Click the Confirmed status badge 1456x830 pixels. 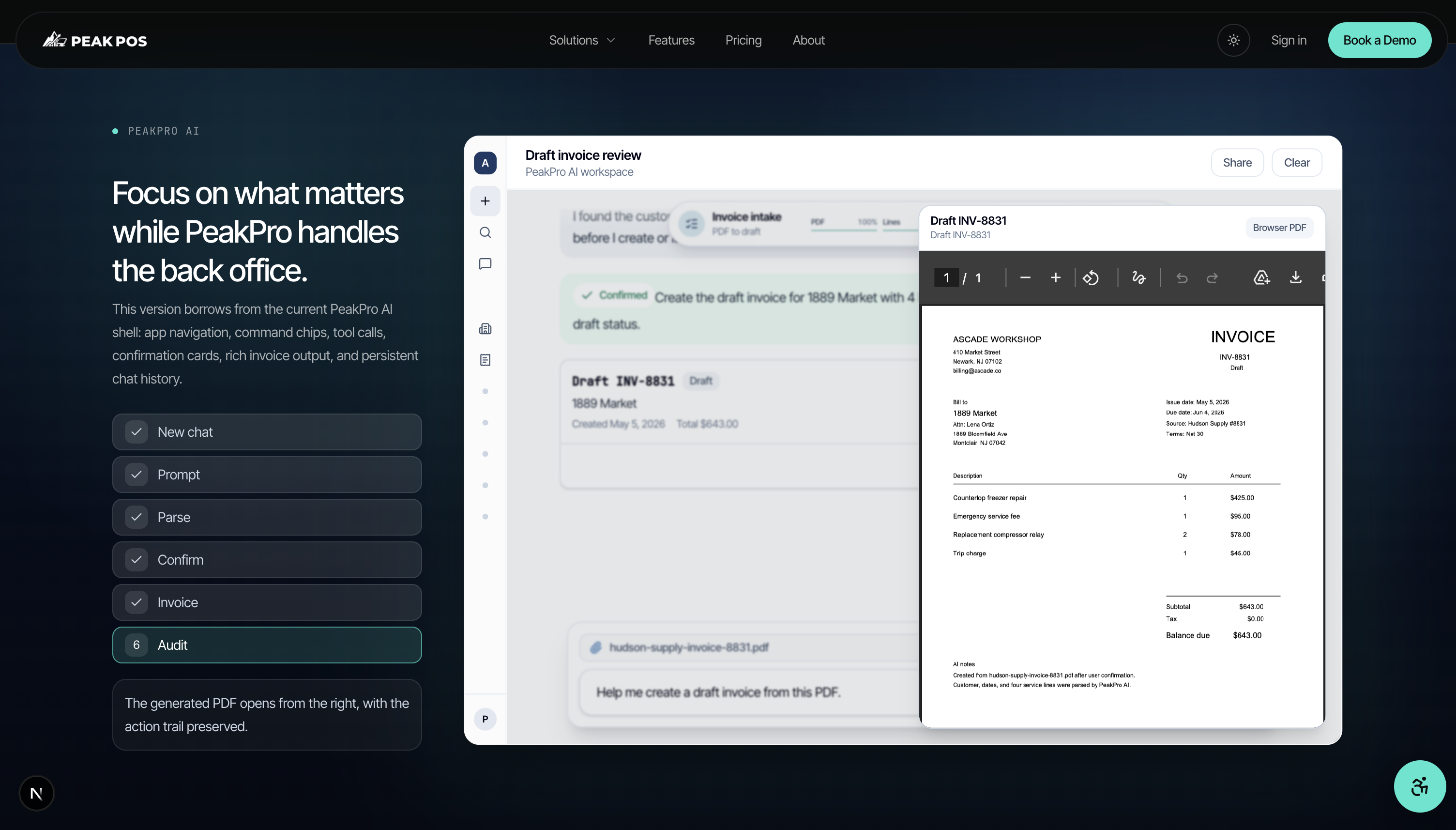pos(614,295)
